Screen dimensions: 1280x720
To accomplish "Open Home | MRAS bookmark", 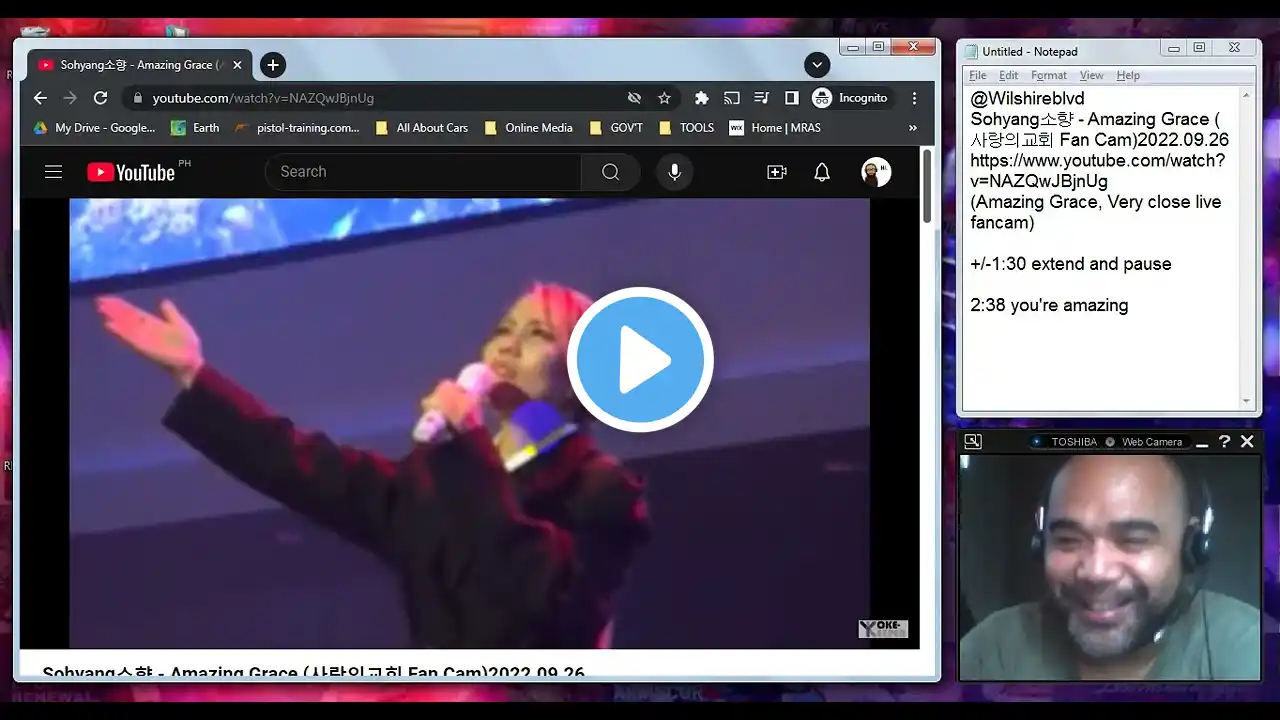I will click(x=775, y=128).
